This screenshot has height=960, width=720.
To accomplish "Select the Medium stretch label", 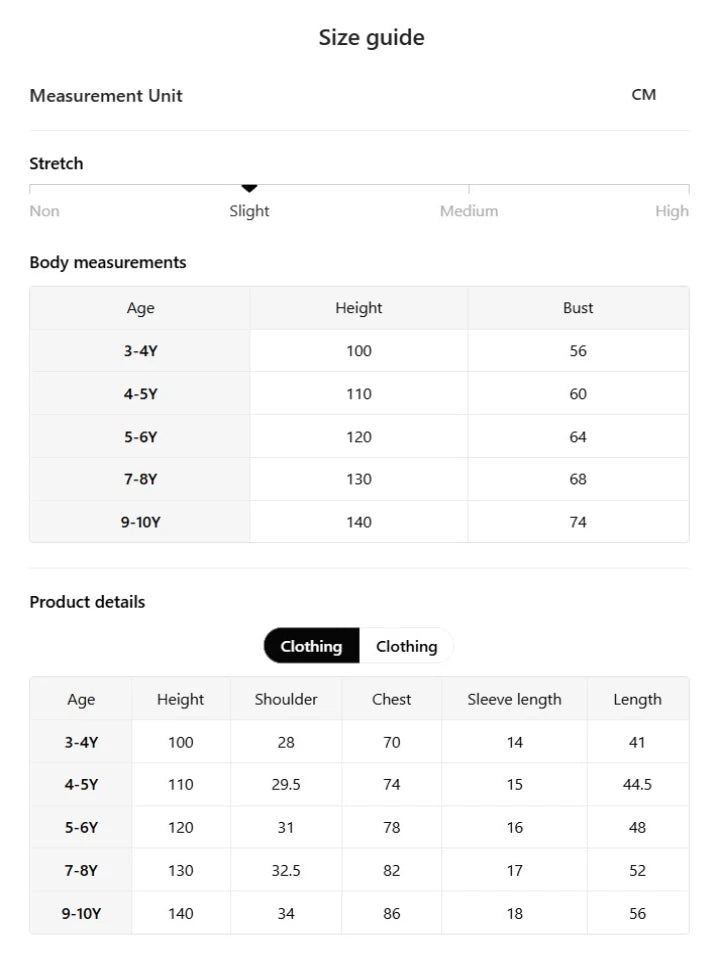I will coord(469,211).
